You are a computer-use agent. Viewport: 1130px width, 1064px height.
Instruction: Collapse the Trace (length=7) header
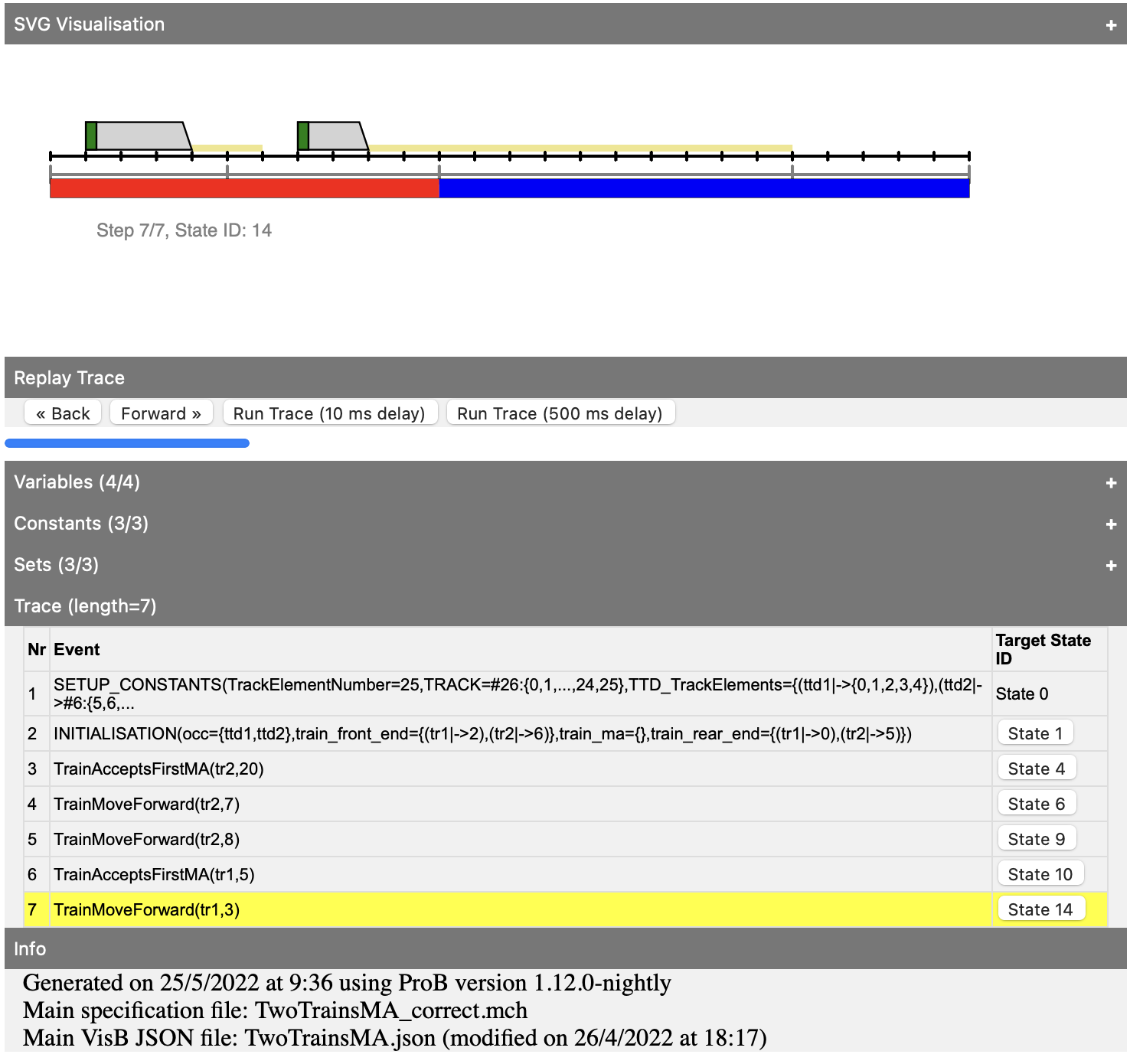pos(85,606)
